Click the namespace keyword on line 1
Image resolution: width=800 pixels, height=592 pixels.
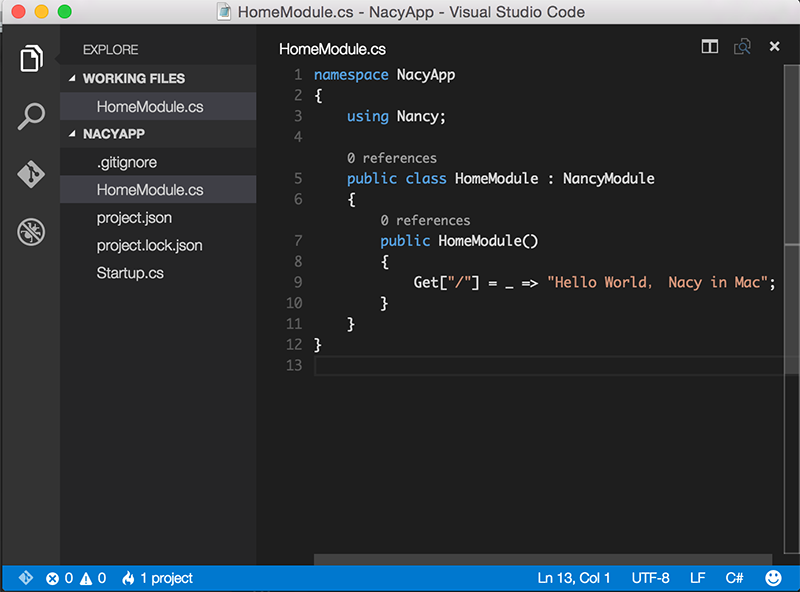tap(351, 75)
